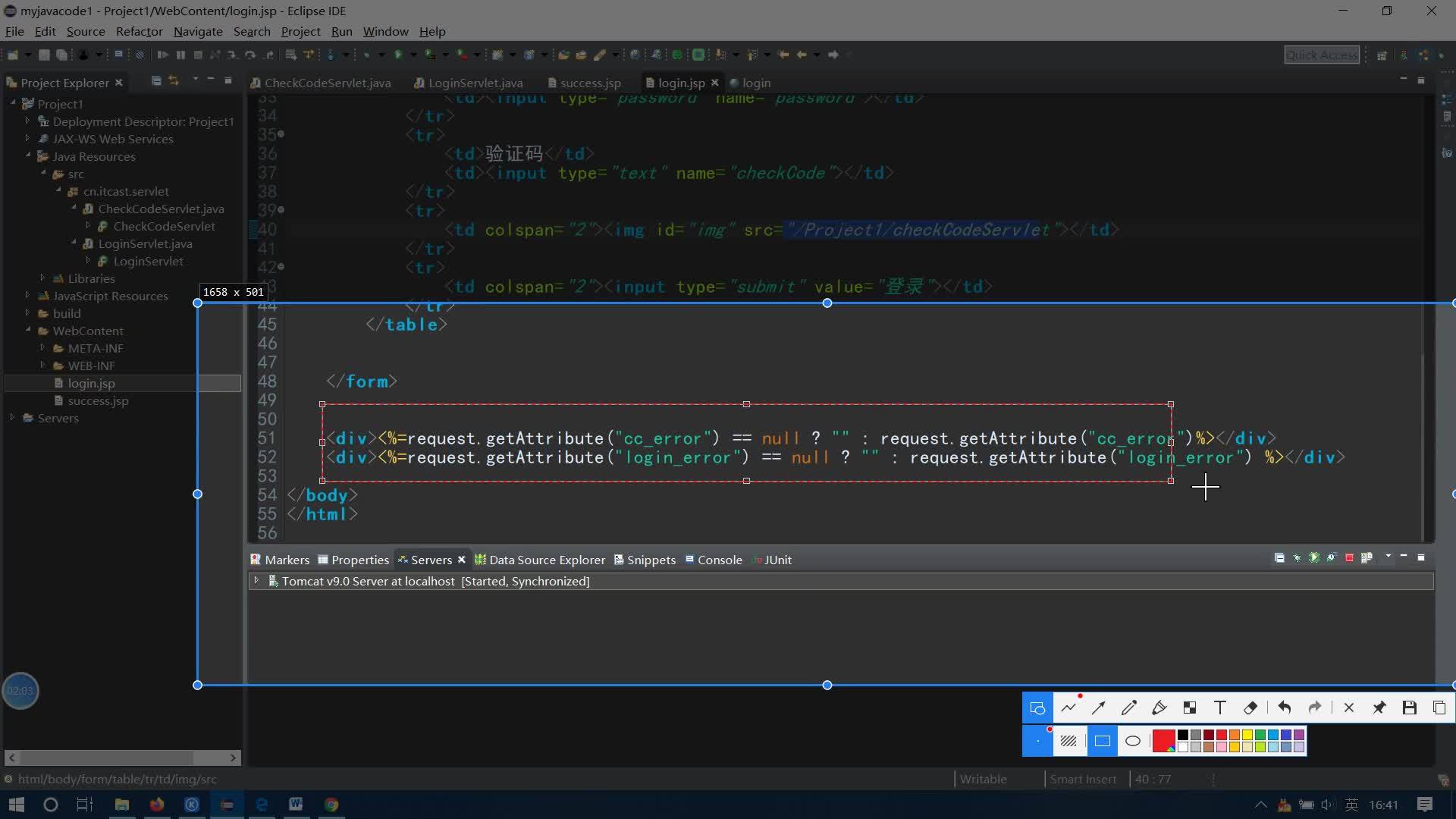Select LoginServlet.java in Project Explorer tree
Viewport: 1456px width, 819px height.
coord(145,243)
